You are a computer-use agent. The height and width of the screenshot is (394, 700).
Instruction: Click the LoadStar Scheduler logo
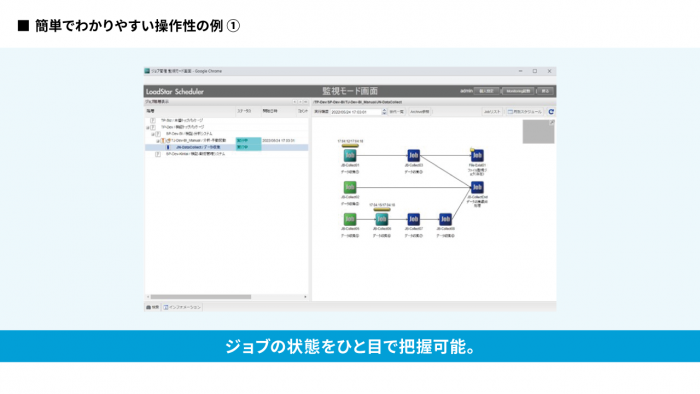(175, 91)
